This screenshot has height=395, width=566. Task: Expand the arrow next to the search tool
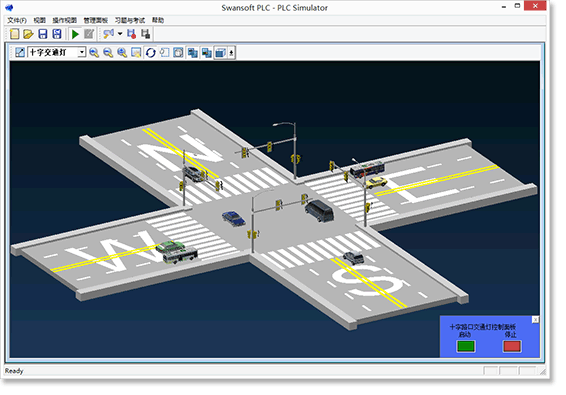point(120,34)
